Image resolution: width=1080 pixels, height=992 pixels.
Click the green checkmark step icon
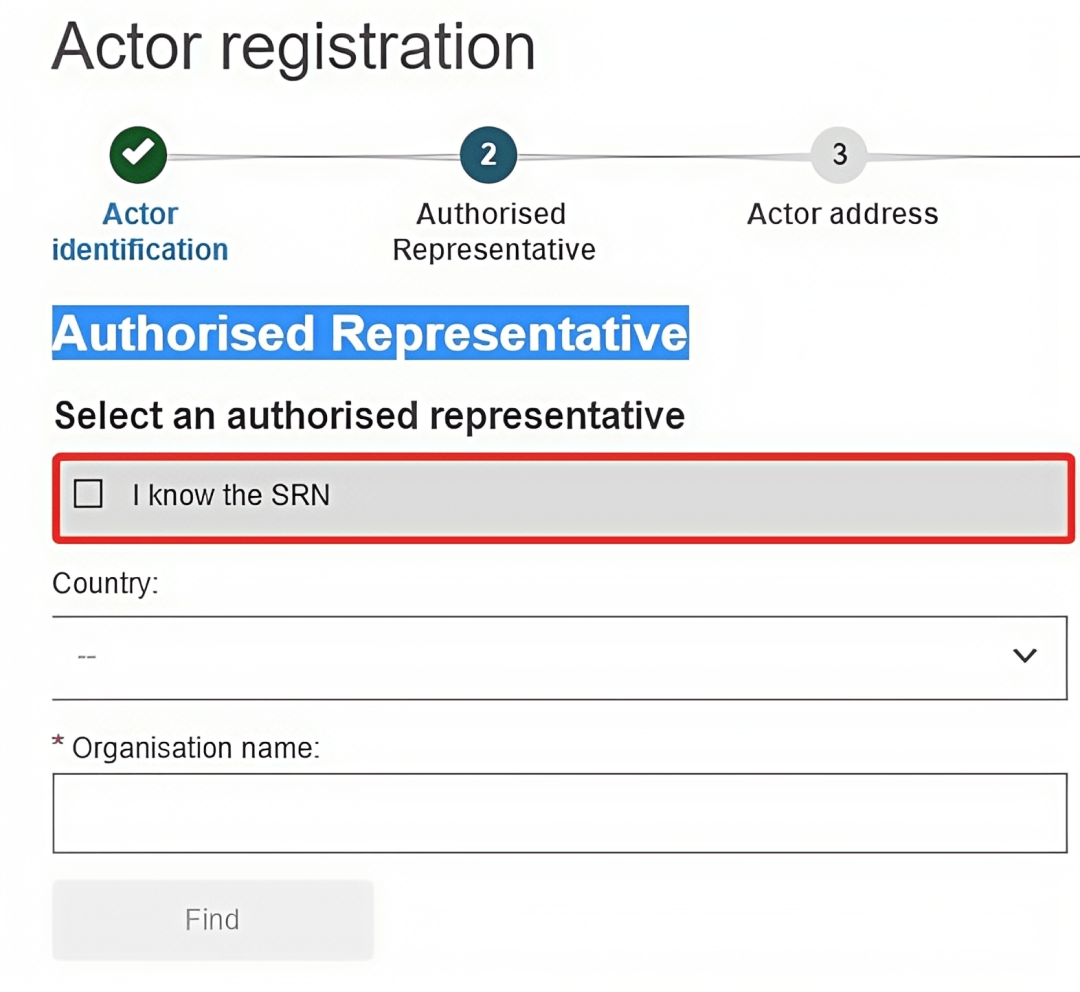(139, 154)
